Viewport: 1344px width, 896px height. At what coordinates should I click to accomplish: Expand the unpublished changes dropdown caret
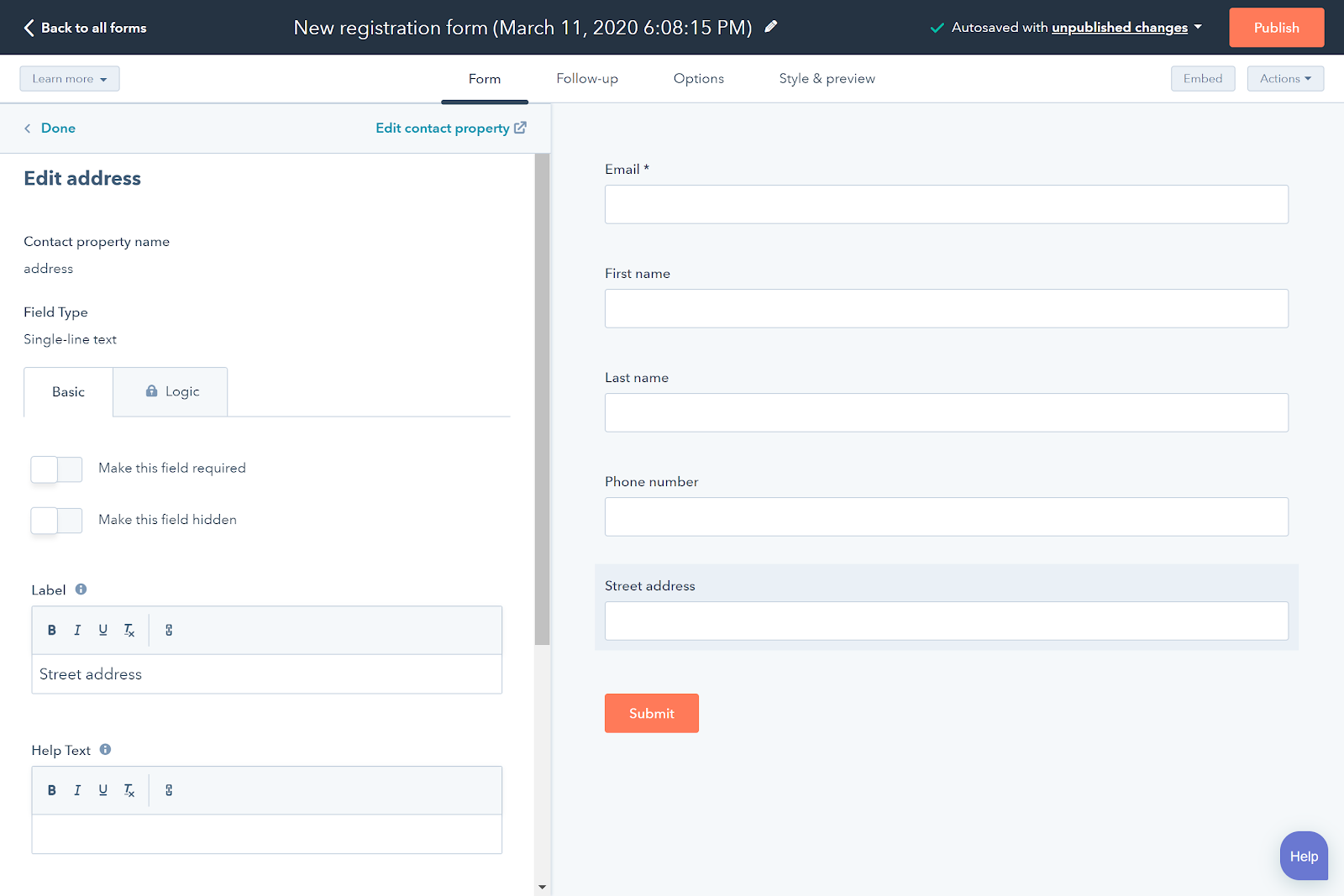click(1198, 27)
